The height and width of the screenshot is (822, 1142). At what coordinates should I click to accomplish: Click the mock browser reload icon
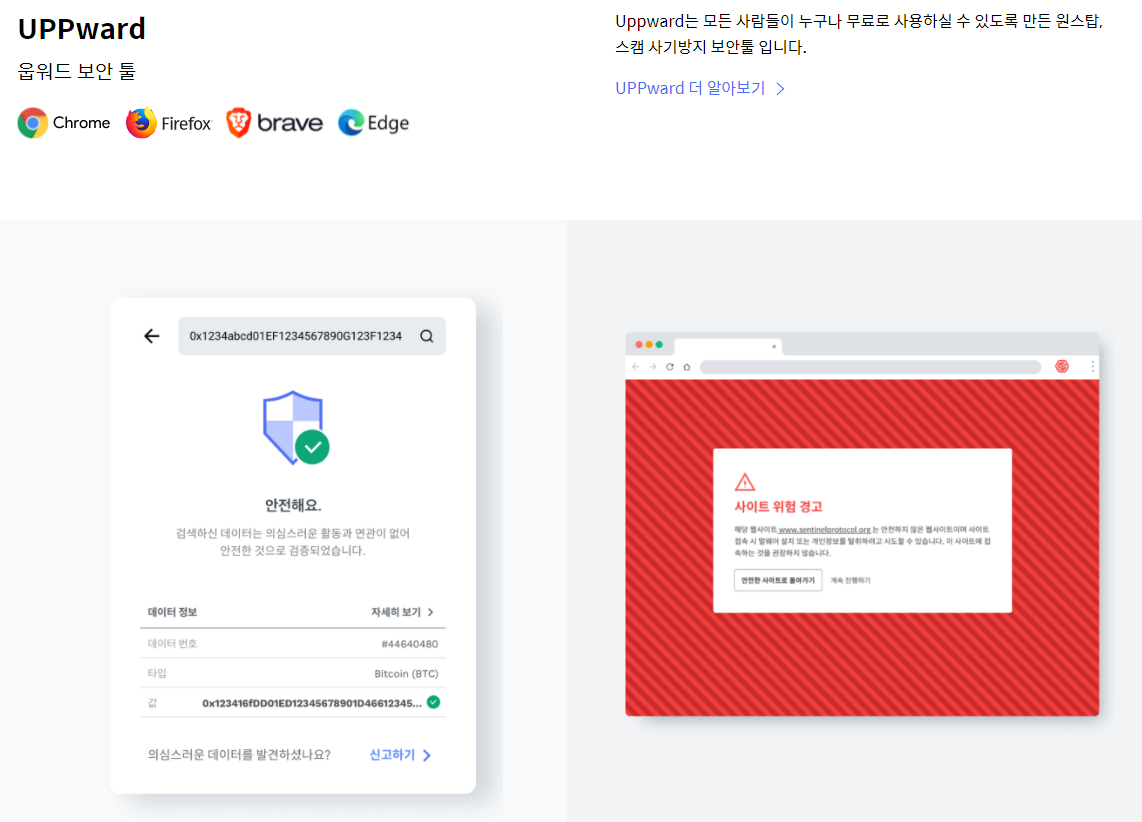(669, 367)
